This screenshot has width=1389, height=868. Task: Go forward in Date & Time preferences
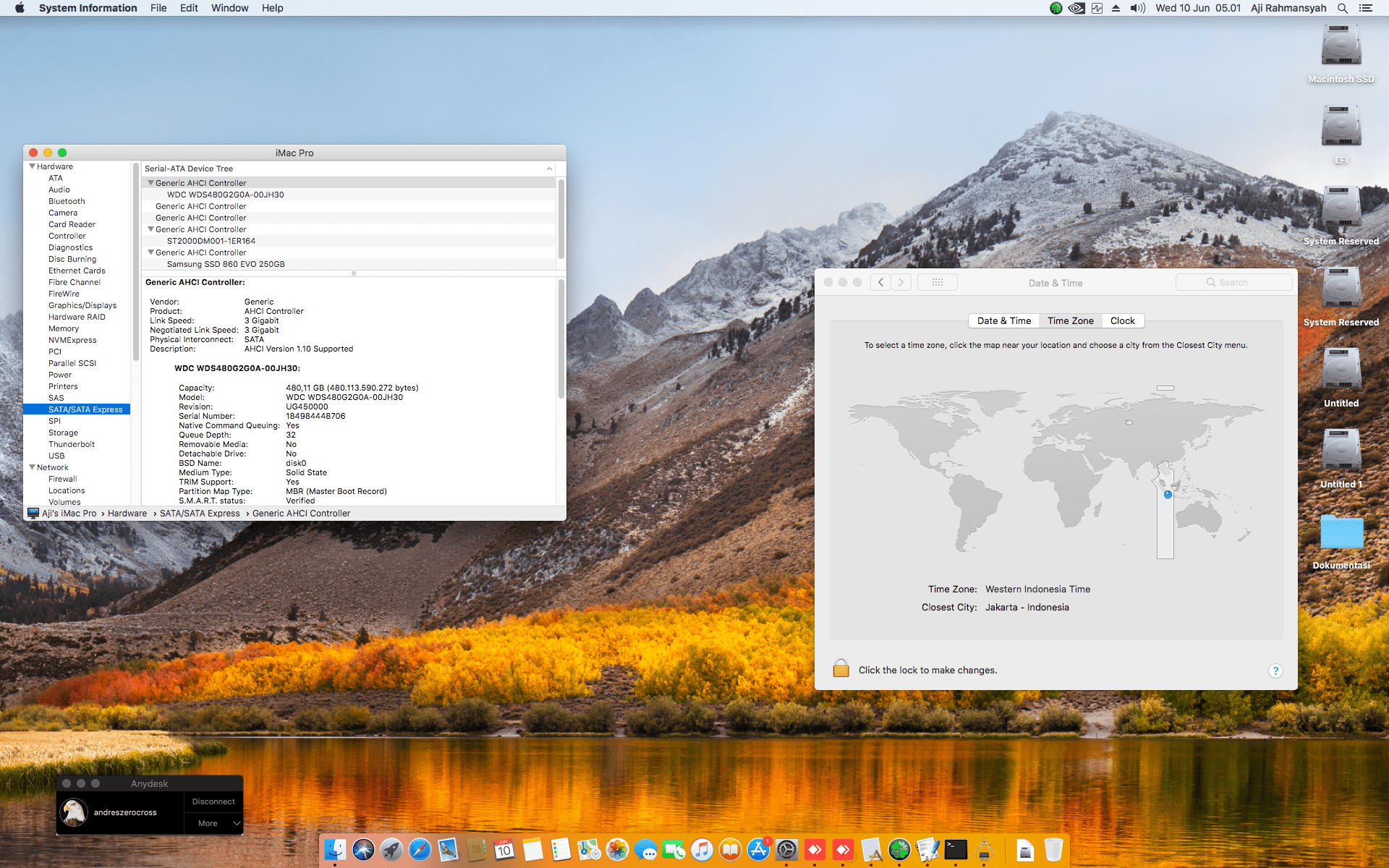[901, 282]
